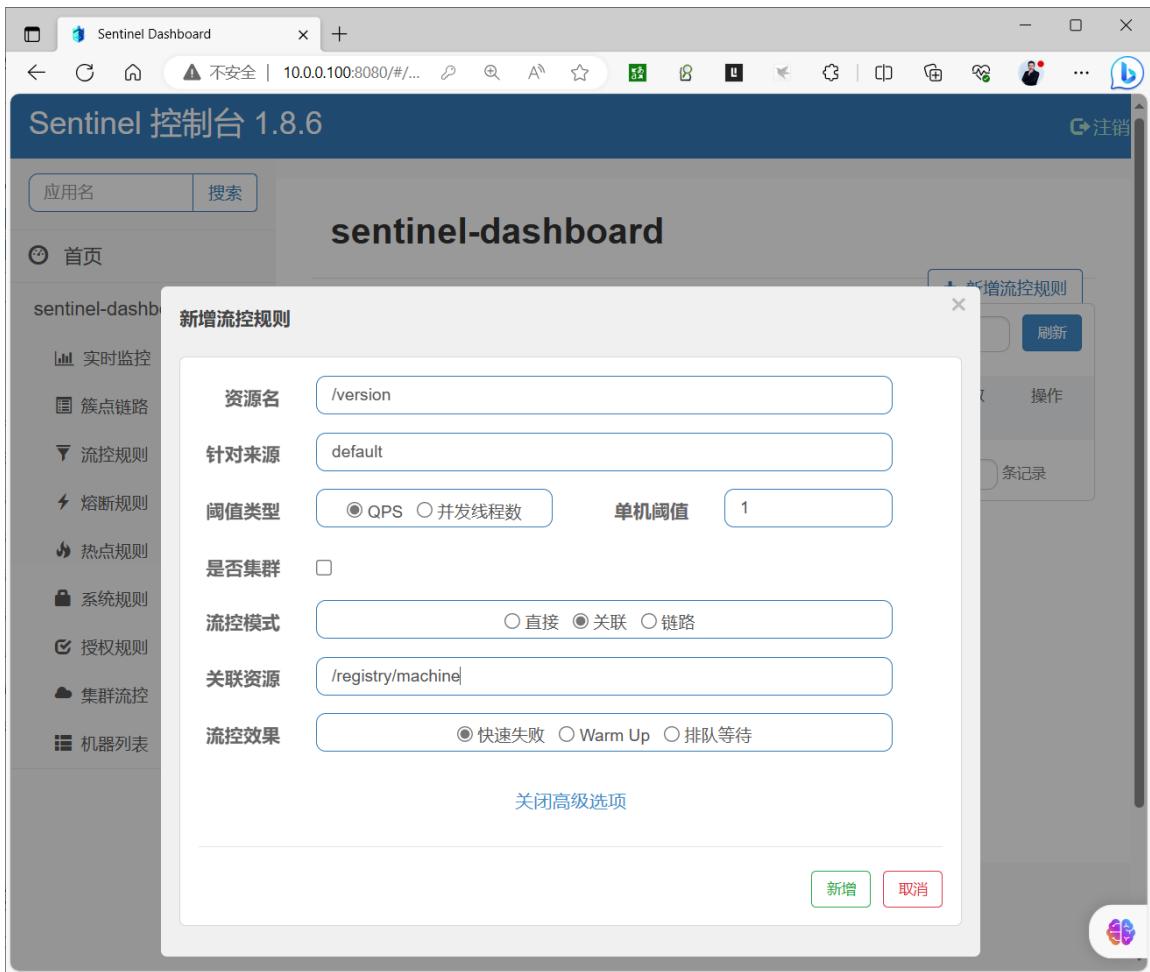Click the 资源名 input field
The height and width of the screenshot is (972, 1150).
coord(604,395)
